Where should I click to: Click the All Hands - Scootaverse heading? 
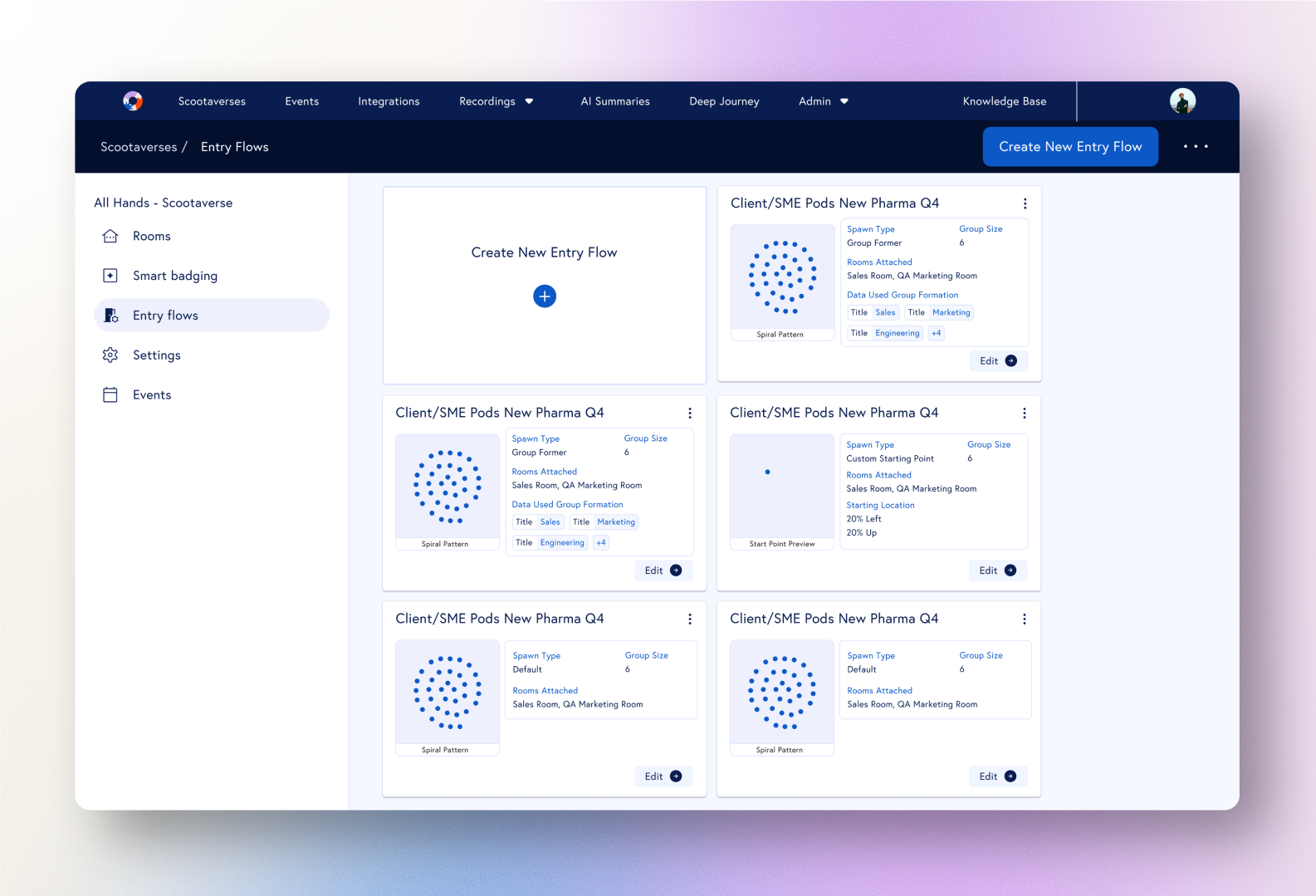[164, 203]
